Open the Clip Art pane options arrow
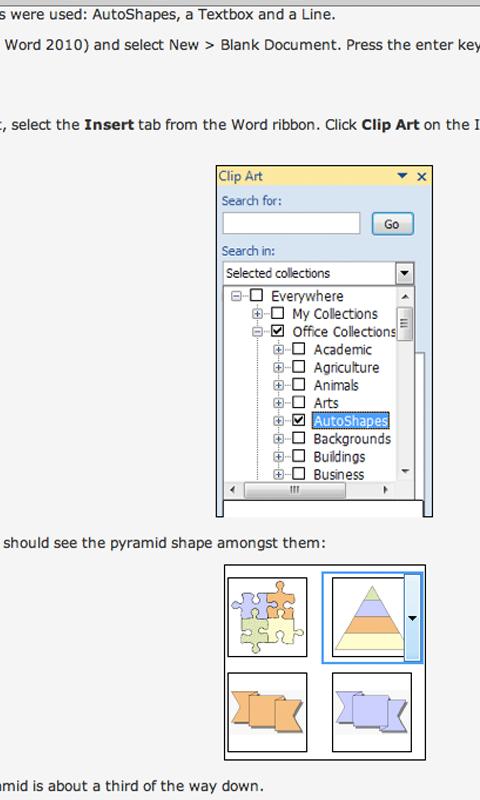This screenshot has height=800, width=480. (x=402, y=176)
